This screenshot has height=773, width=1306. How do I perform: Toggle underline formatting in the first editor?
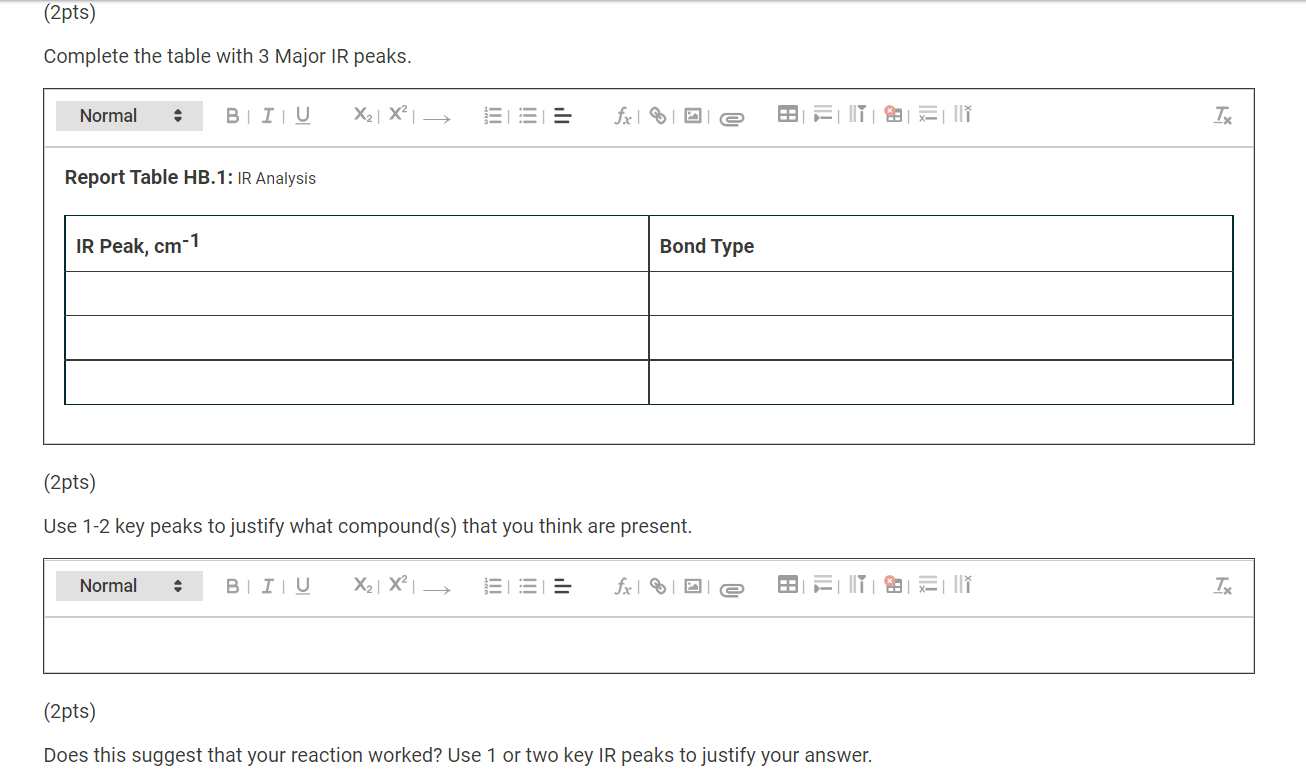[302, 116]
